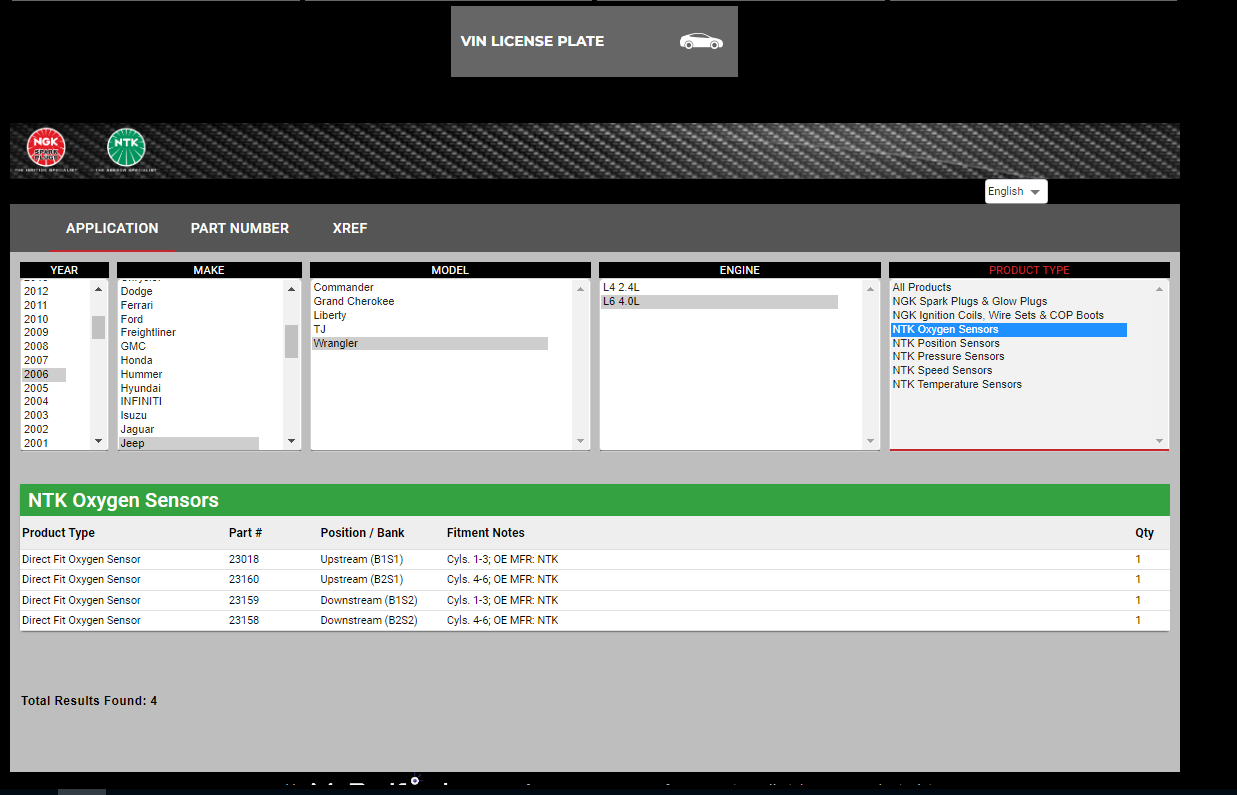Image resolution: width=1237 pixels, height=795 pixels.
Task: Choose Honda in the Make list
Action: coord(137,360)
